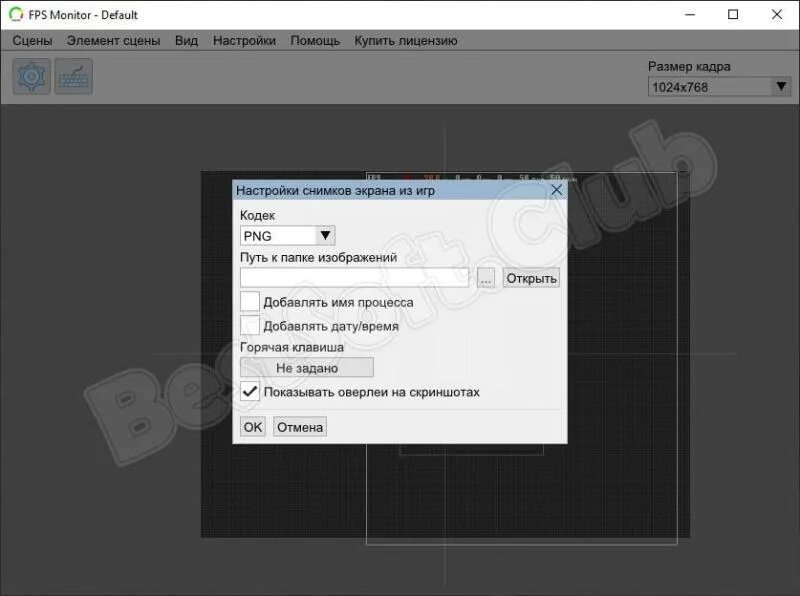Select Купить лицензию in the menu bar
The image size is (800, 596).
click(x=404, y=41)
